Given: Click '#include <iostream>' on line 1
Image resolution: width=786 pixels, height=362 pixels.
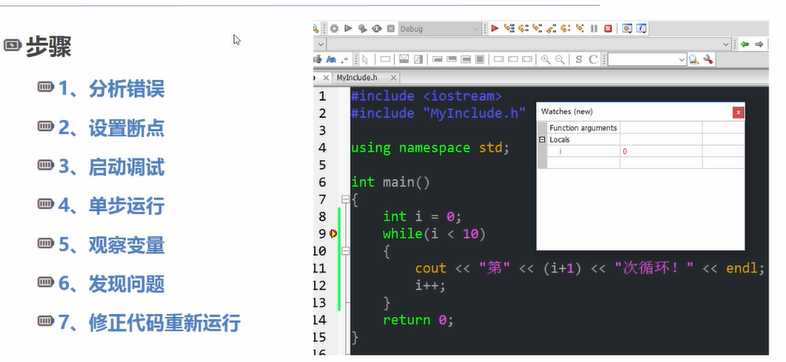Looking at the screenshot, I should click(x=426, y=96).
